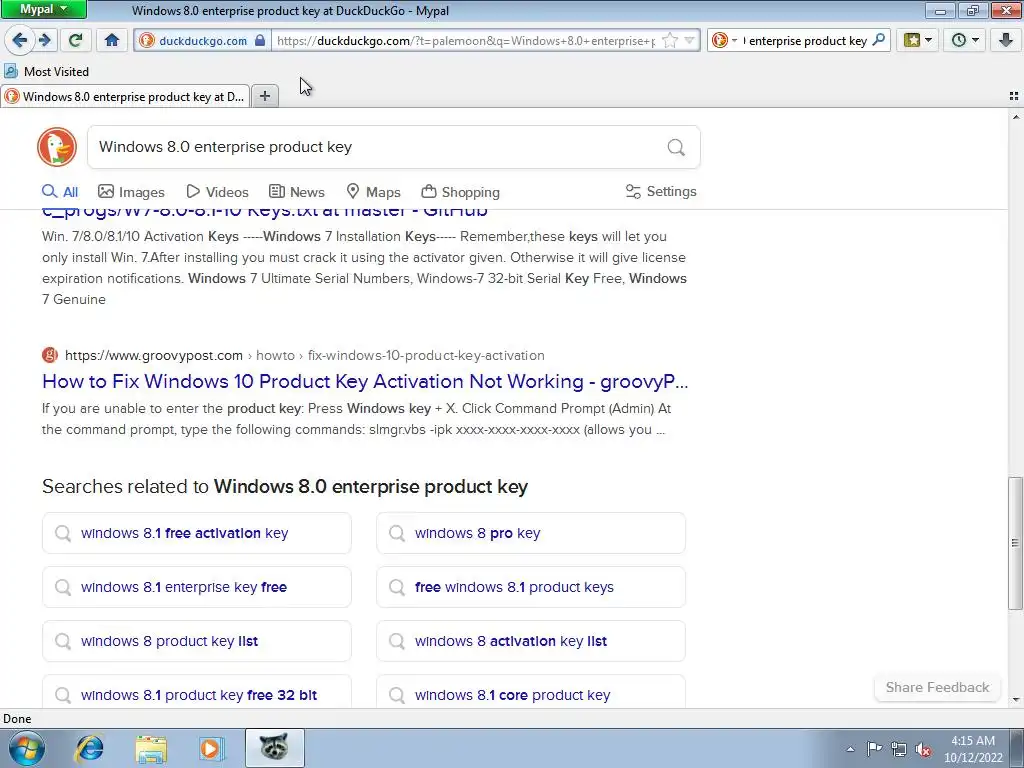
Task: Click the scrollbar down arrow
Action: (x=1015, y=700)
